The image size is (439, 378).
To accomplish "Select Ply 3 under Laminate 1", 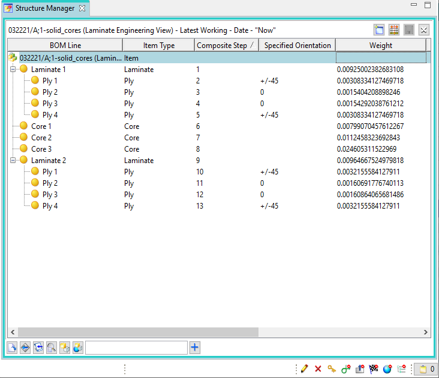I will tap(50, 103).
